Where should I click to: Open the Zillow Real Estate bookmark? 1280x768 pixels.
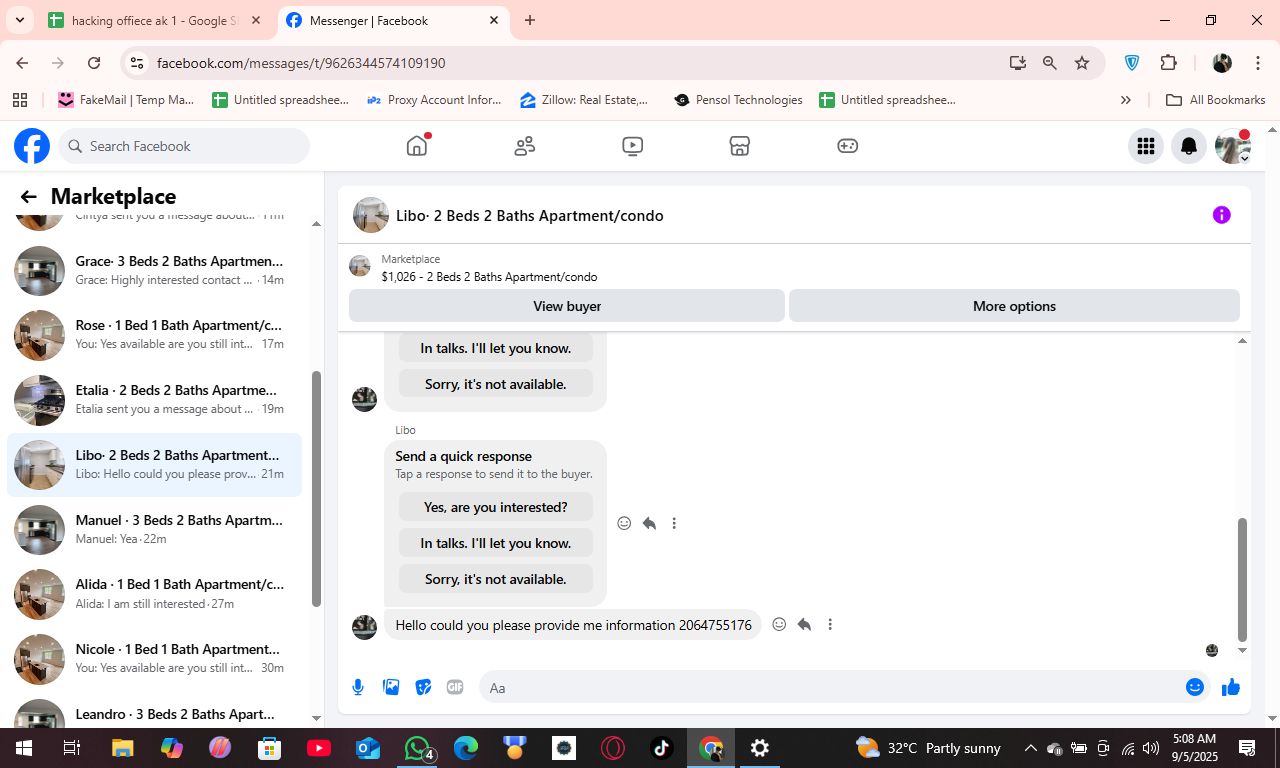pos(584,100)
